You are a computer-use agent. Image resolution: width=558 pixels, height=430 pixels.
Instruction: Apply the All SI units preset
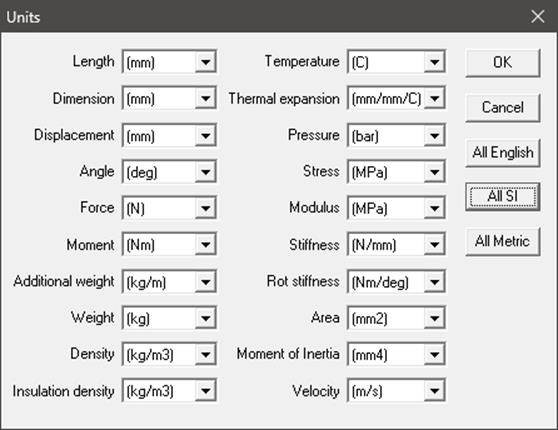tap(502, 196)
